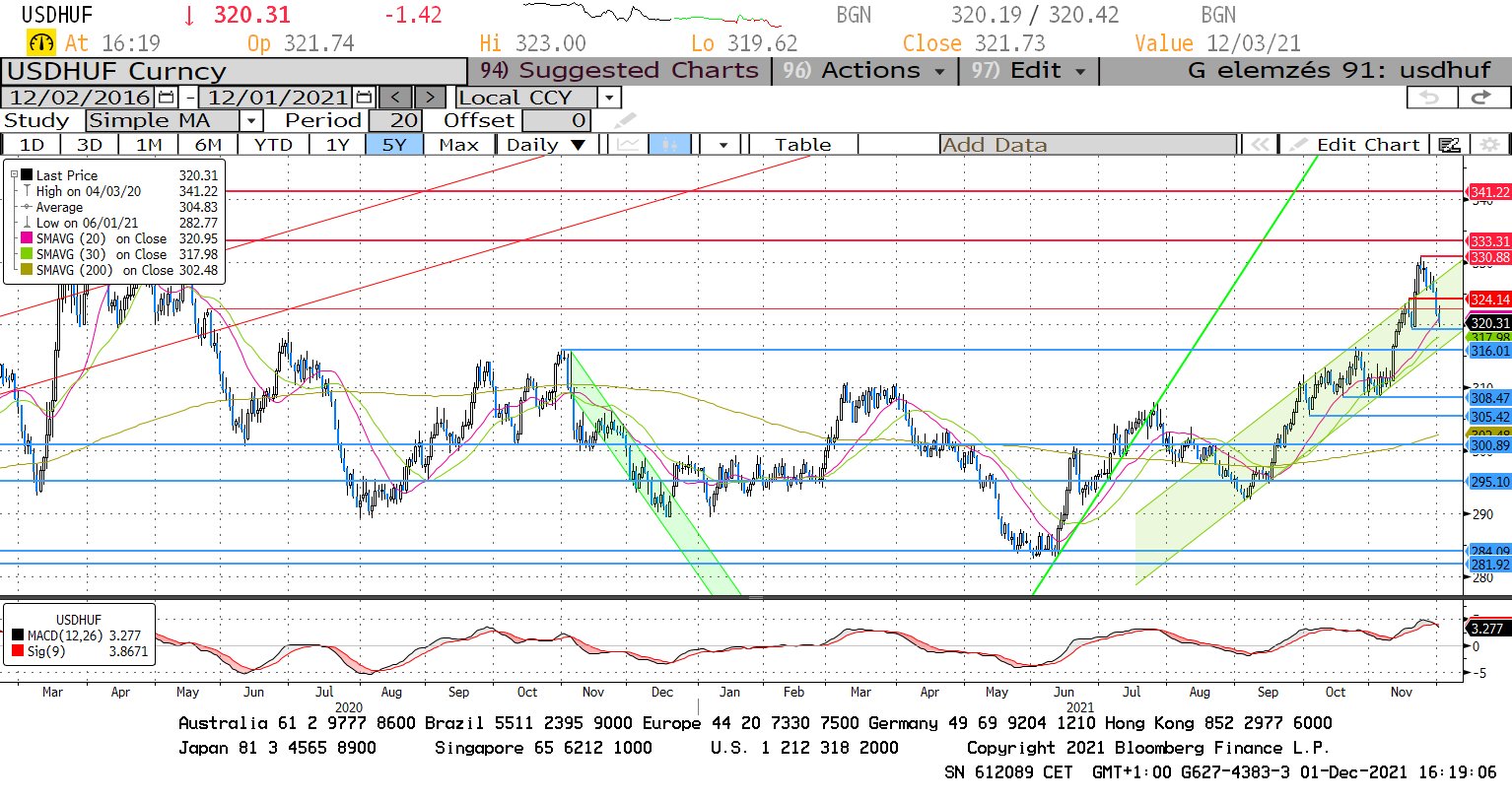Click the Period value field 20
The image size is (1512, 801).
tap(396, 121)
